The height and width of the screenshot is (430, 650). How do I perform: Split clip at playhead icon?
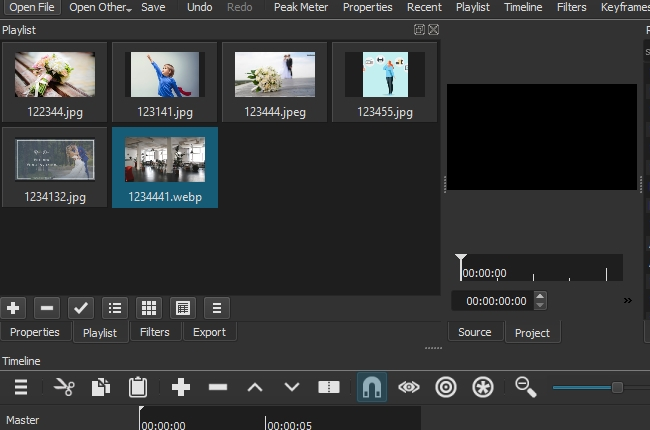tap(329, 387)
